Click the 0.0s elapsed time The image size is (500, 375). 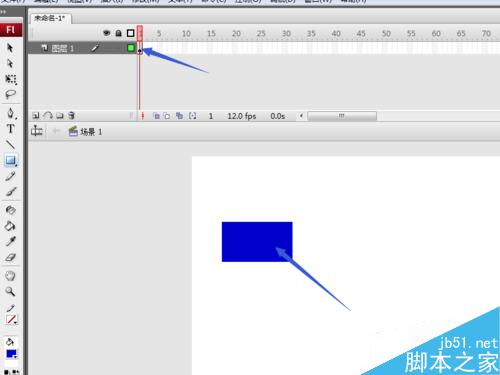[277, 116]
